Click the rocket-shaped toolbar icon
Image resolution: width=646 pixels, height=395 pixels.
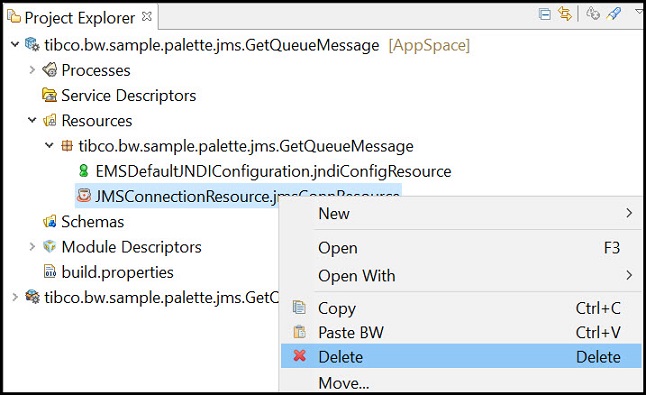pyautogui.click(x=613, y=14)
